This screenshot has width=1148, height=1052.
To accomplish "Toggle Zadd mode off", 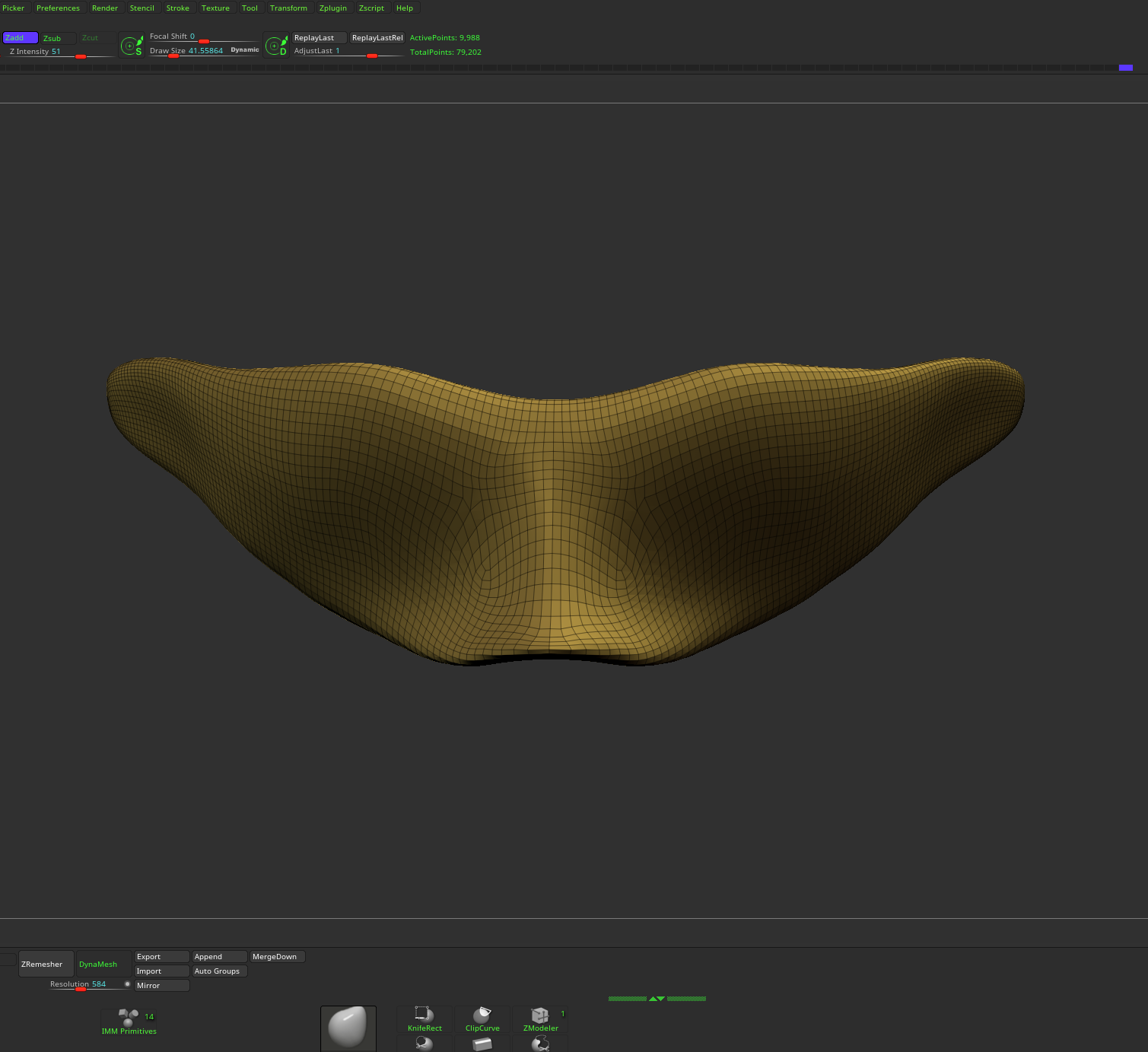I will 18,37.
